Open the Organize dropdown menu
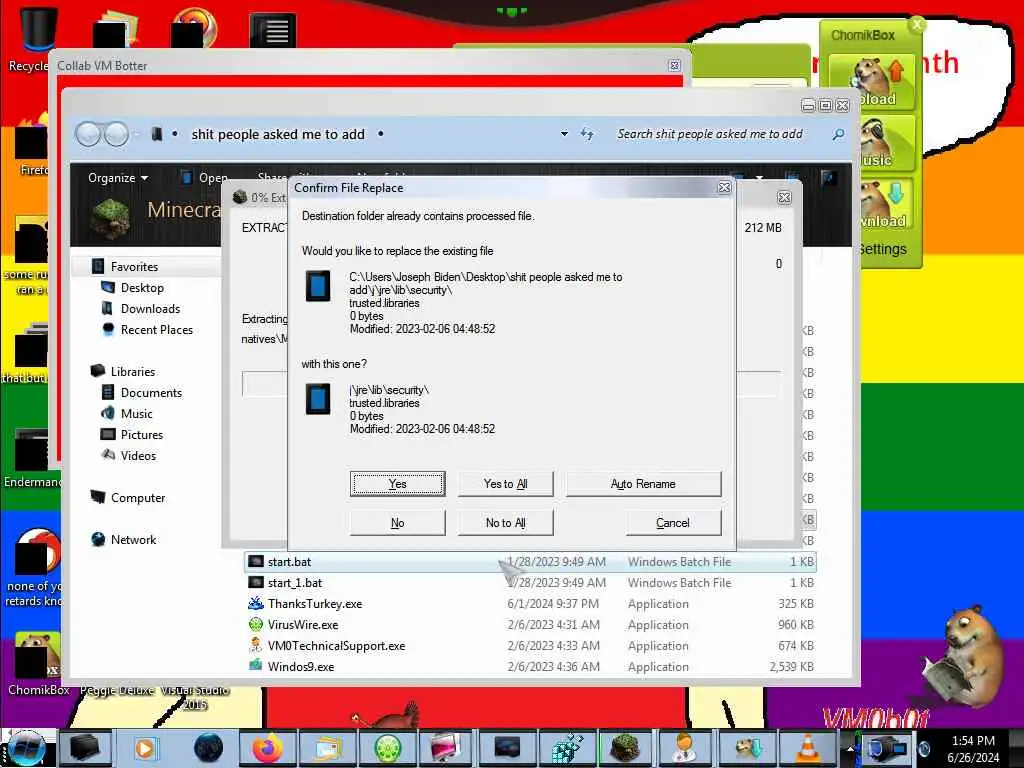 click(x=118, y=178)
